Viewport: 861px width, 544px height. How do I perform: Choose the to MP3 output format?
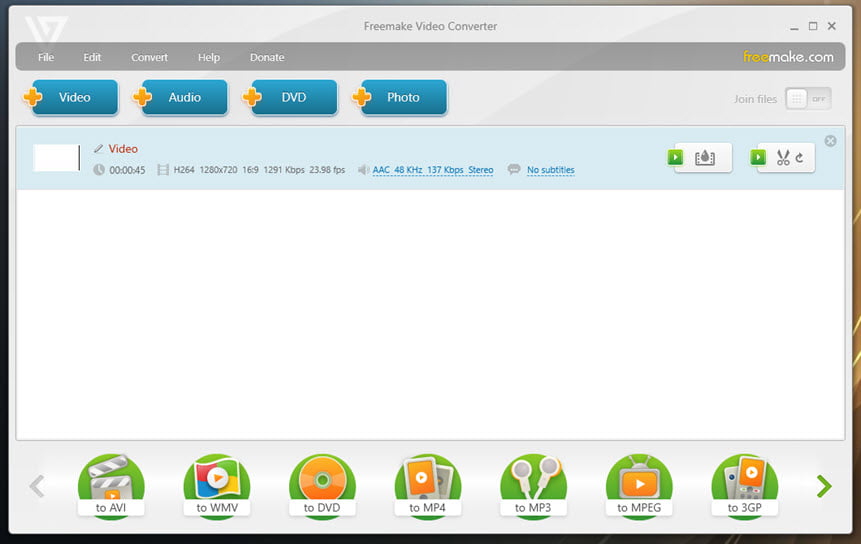tap(533, 486)
